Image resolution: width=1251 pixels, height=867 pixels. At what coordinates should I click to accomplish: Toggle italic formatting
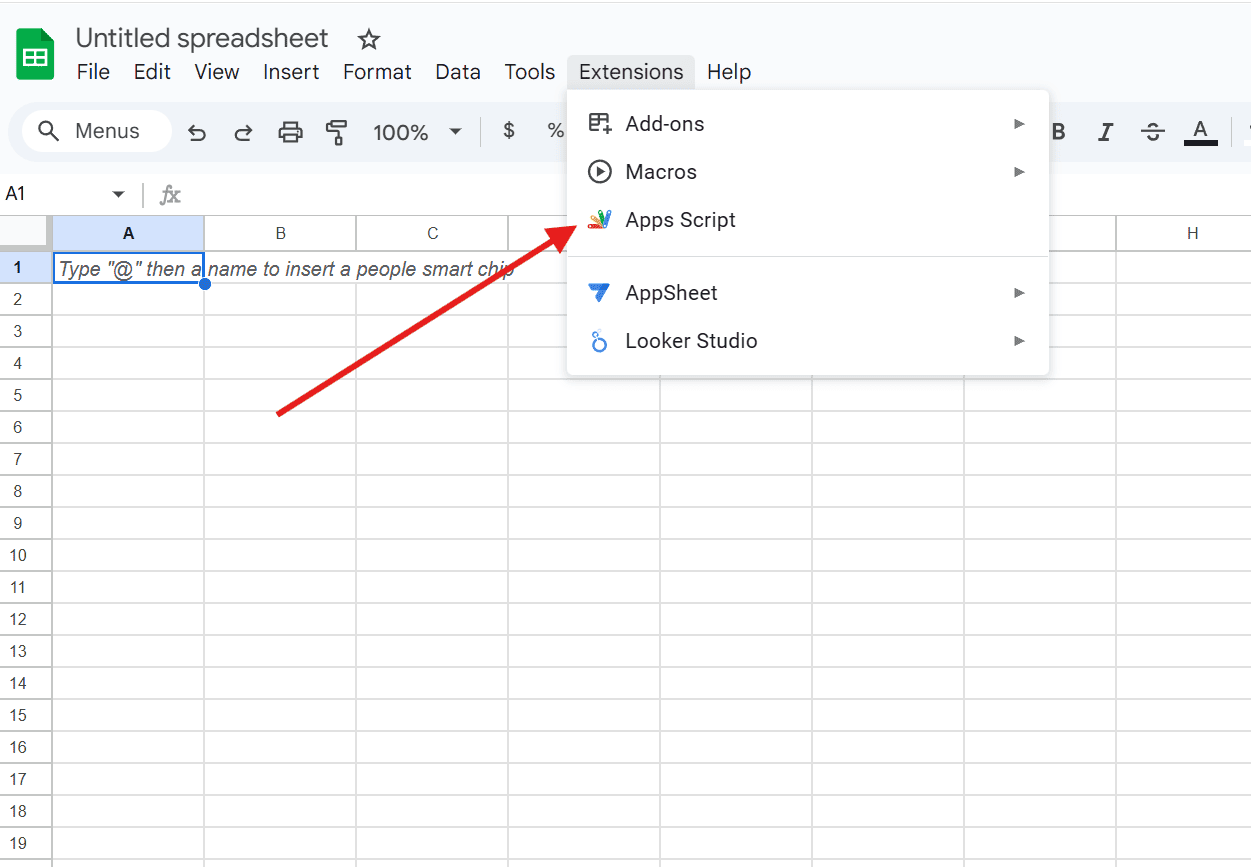tap(1105, 132)
